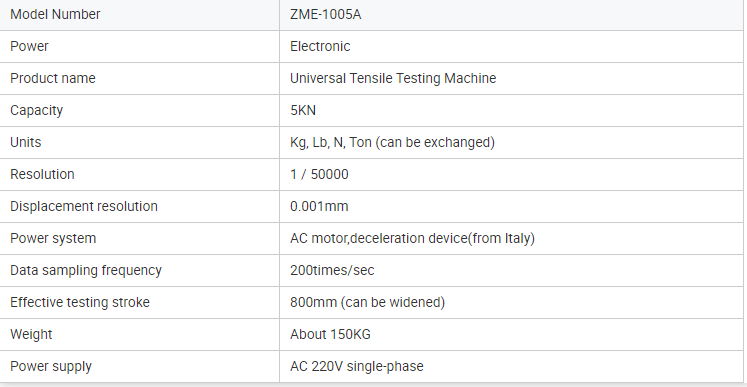747x387 pixels.
Task: Click the AC 220V single-phase value
Action: point(357,367)
